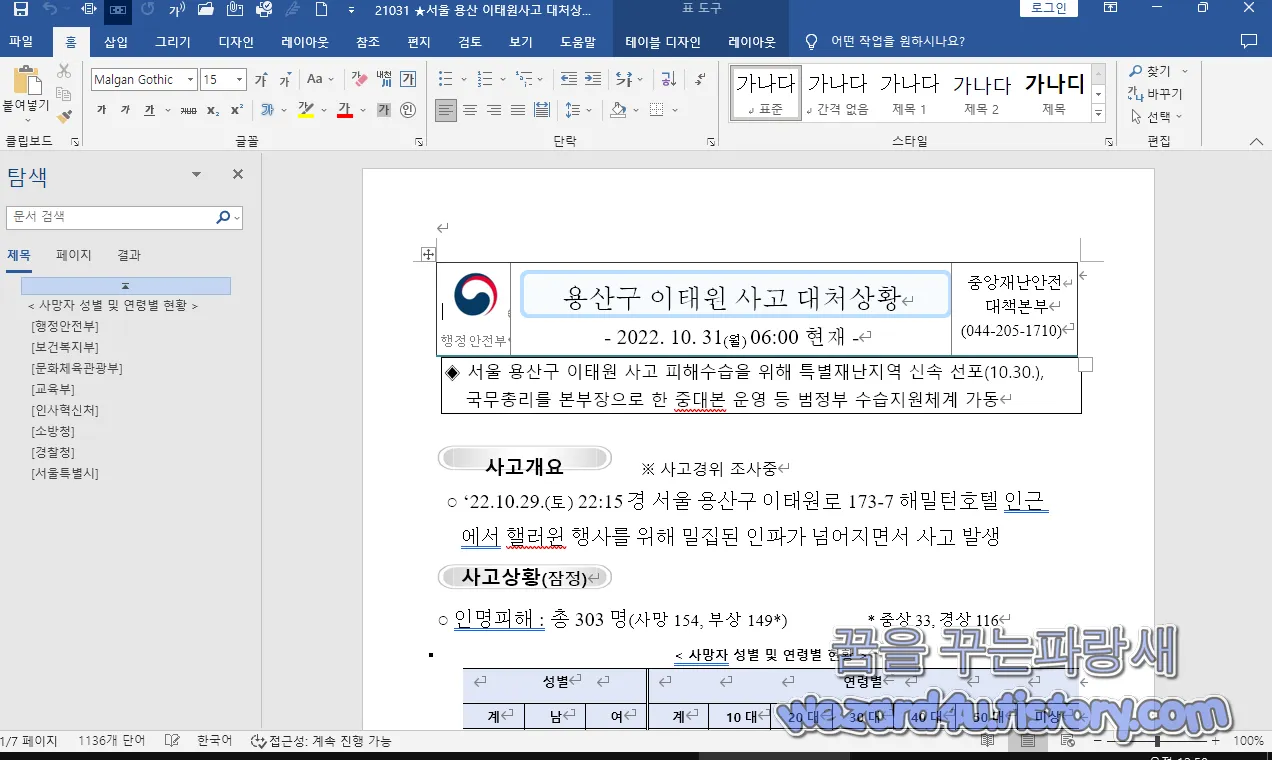Toggle bold formatting

[102, 111]
